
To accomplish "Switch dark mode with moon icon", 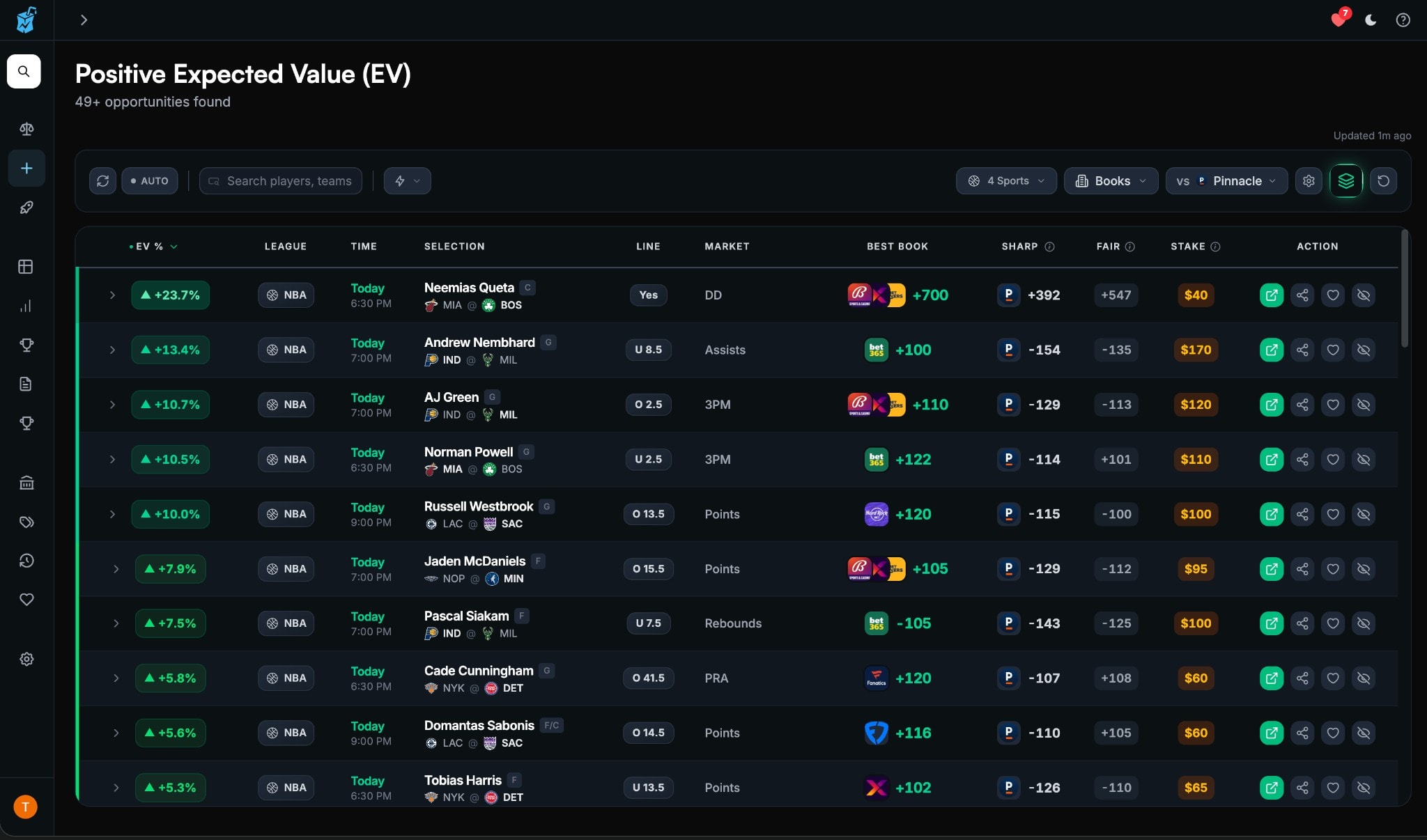I will [1371, 20].
